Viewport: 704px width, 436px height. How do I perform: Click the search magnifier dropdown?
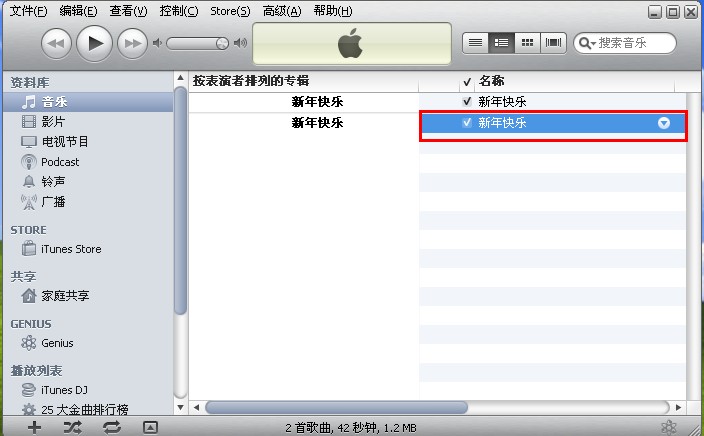(x=587, y=43)
